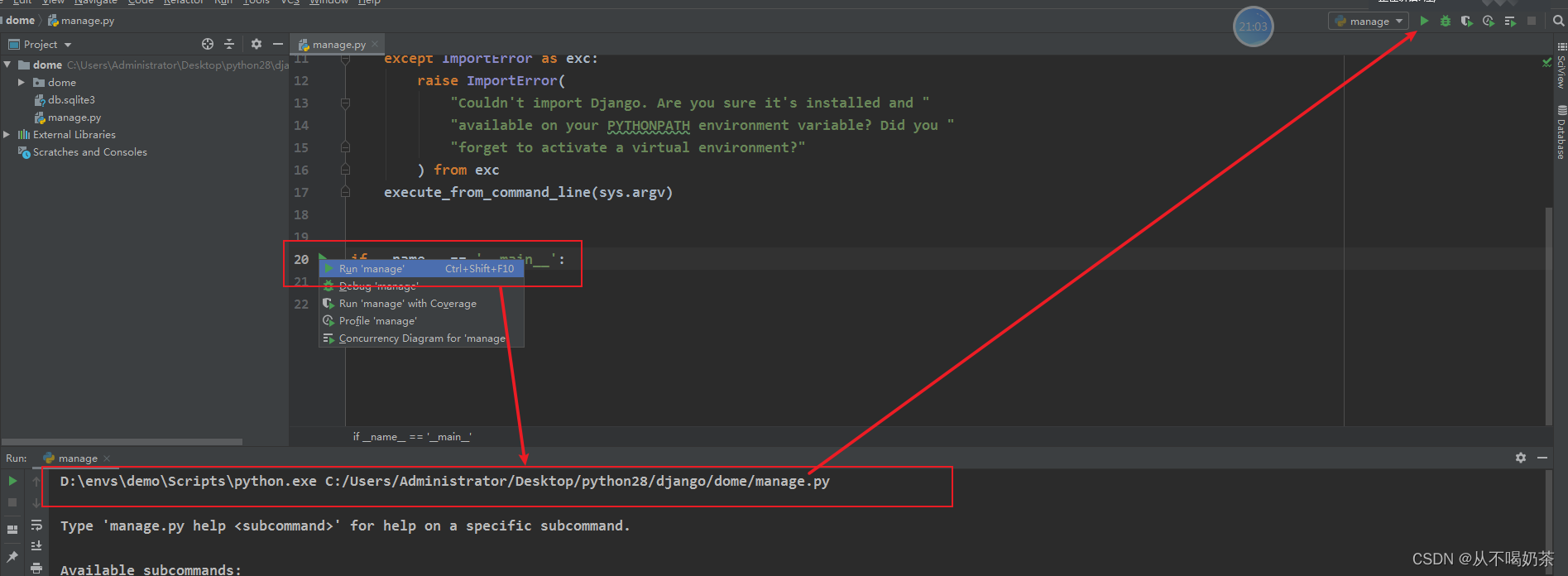
Task: Click the dome breadcrumb in navigation bar
Action: point(20,21)
